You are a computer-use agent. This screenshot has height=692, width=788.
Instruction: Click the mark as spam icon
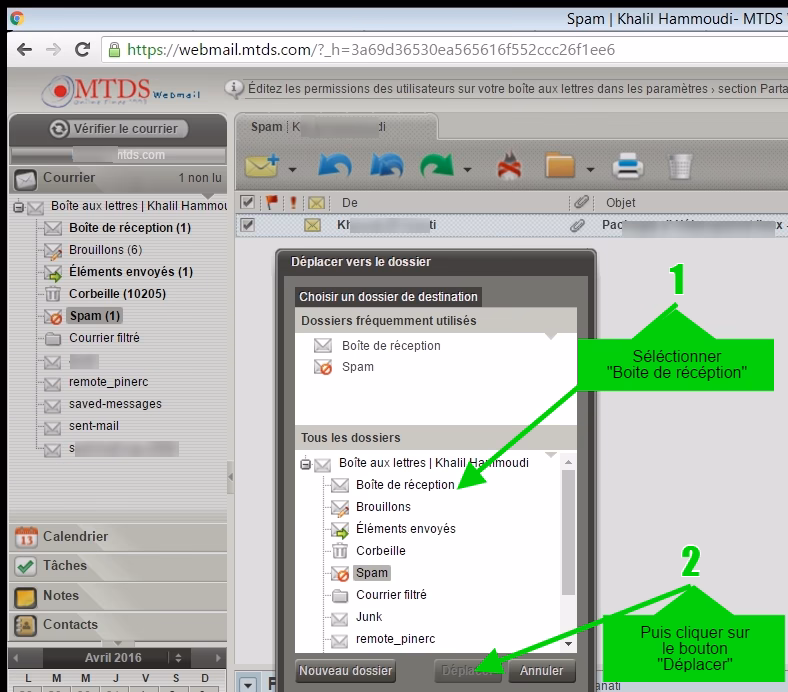(510, 165)
